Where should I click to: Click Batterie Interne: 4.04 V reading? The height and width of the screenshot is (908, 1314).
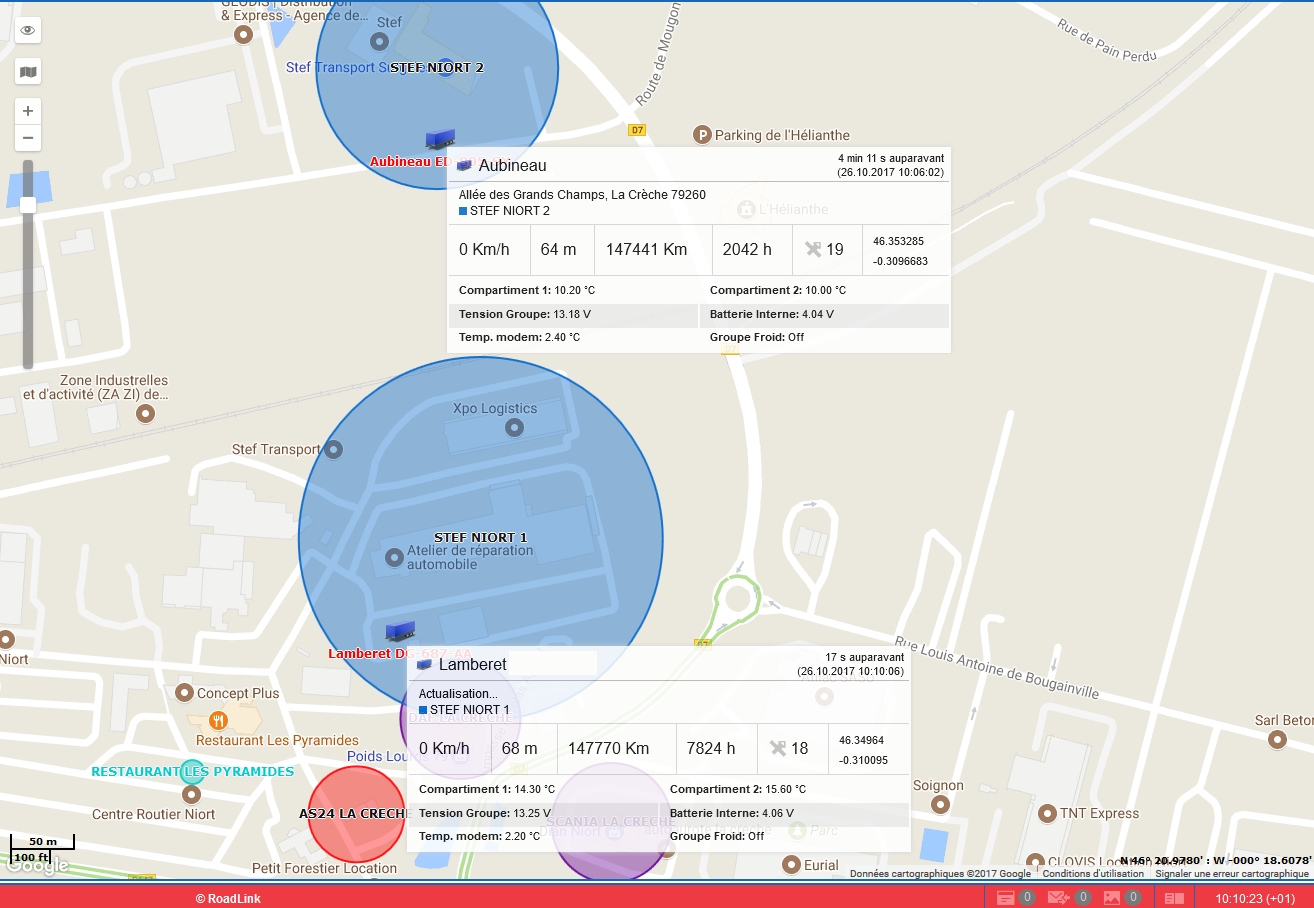click(772, 314)
